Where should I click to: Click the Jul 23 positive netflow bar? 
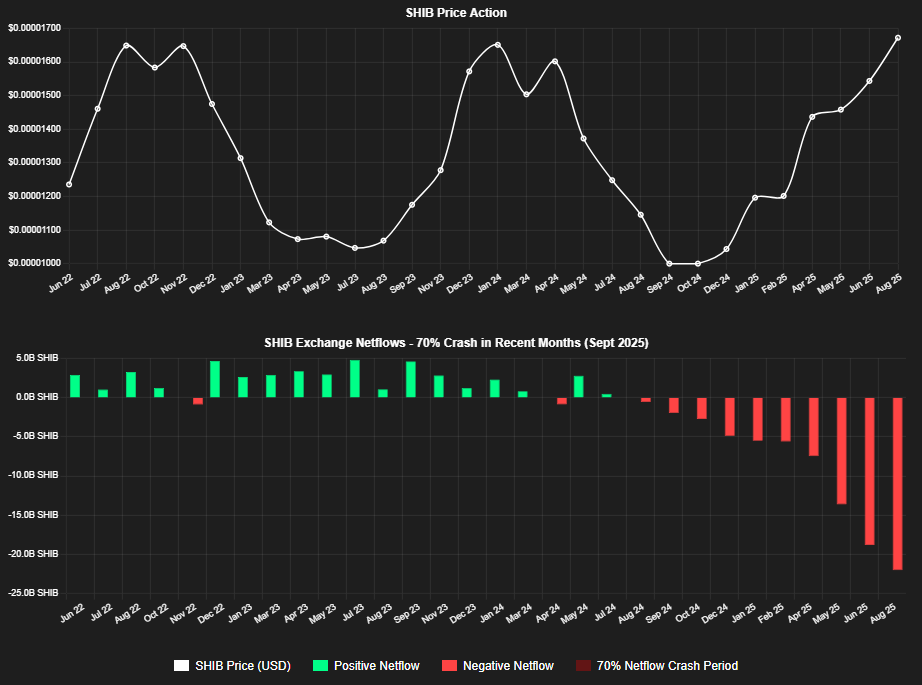[x=355, y=379]
